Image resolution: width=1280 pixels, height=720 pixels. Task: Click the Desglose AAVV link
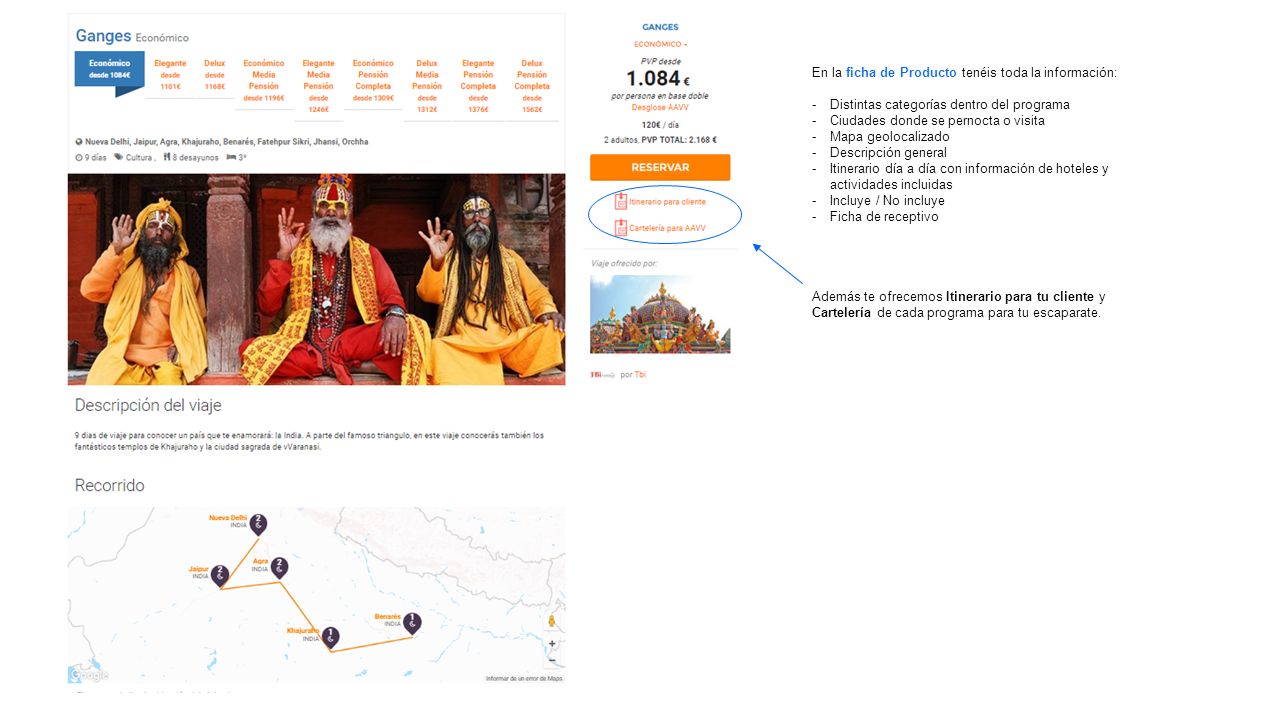point(660,107)
